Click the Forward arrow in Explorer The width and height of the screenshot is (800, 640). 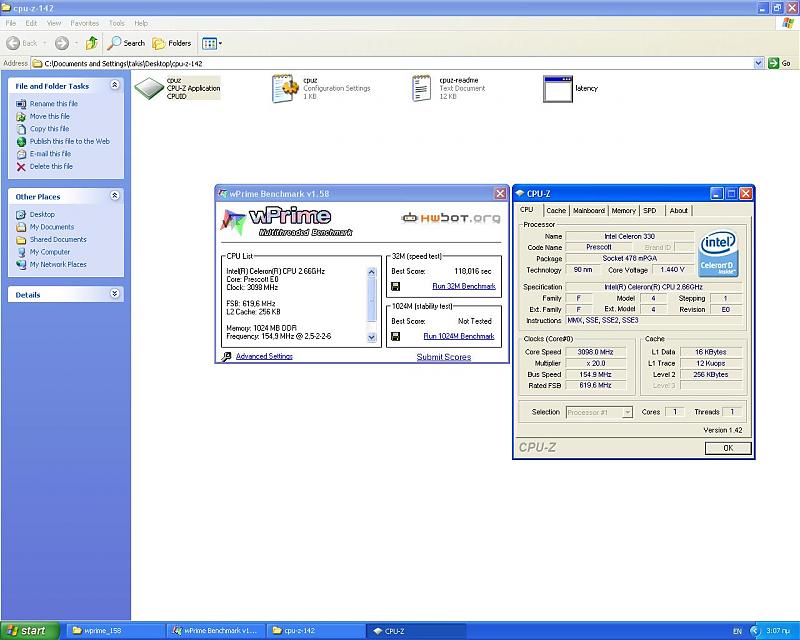62,43
